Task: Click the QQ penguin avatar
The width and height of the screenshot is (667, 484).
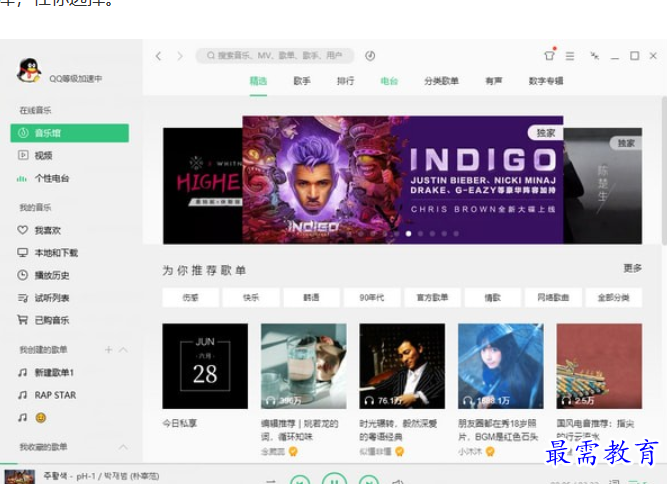Action: 29,71
